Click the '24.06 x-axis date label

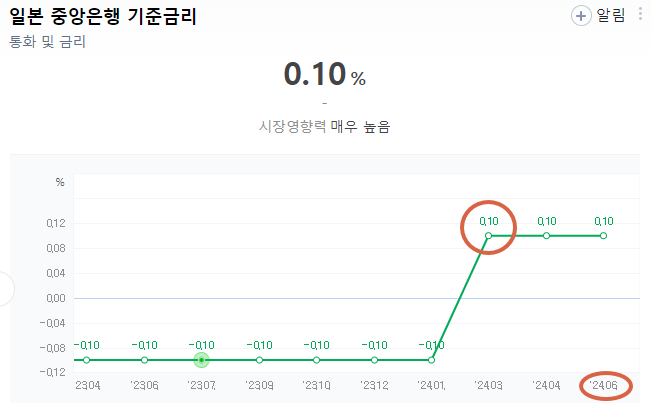tap(604, 386)
